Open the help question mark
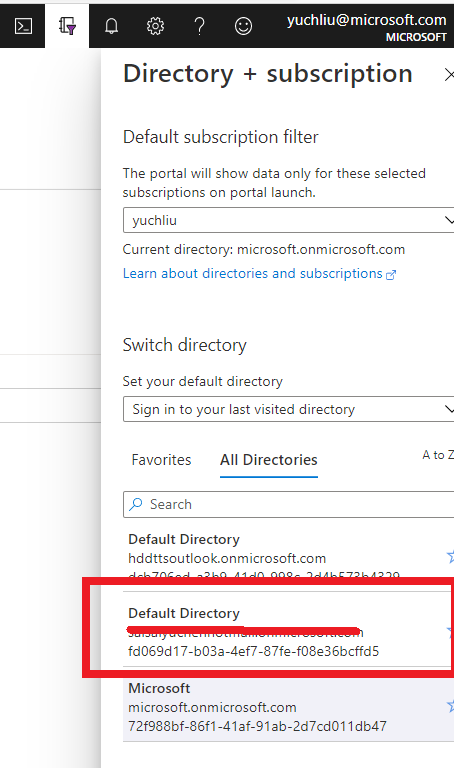 (x=199, y=26)
